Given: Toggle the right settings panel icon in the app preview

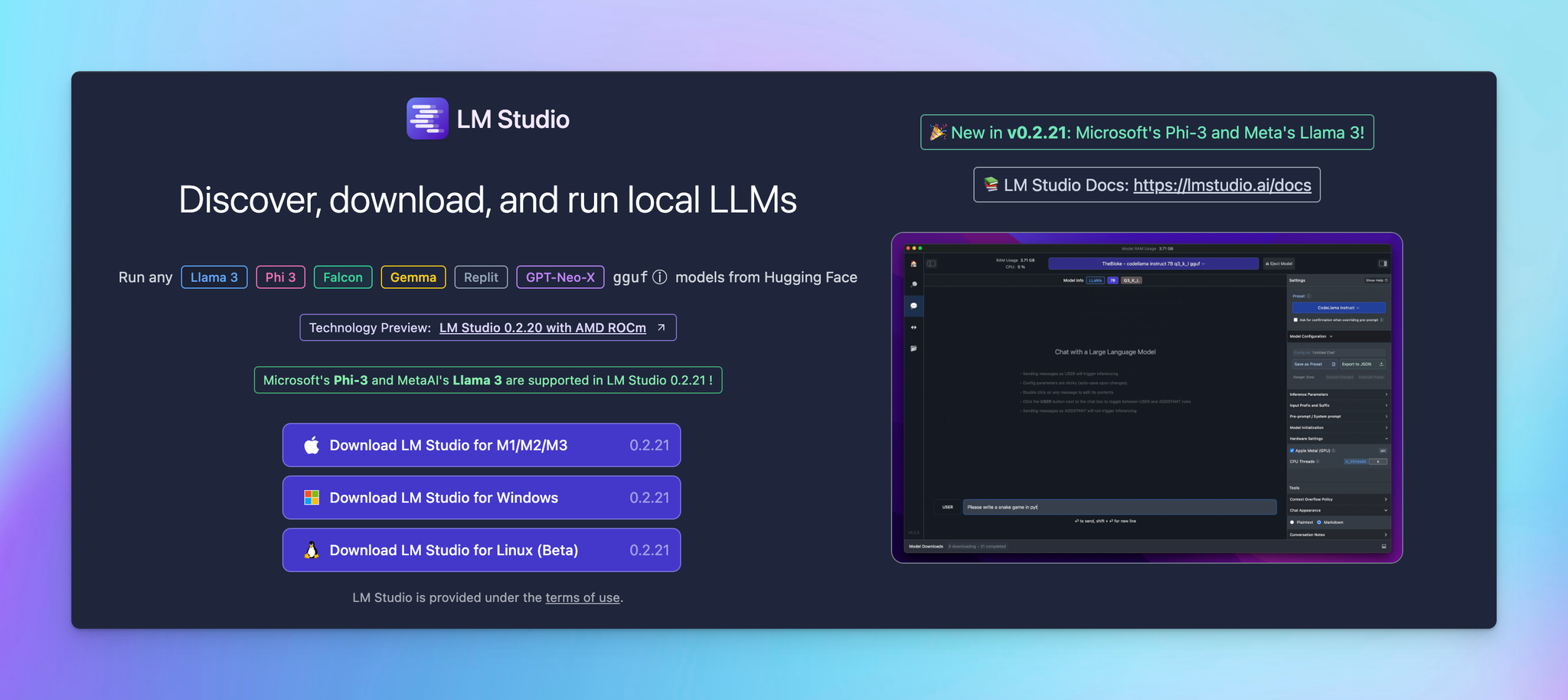Looking at the screenshot, I should pyautogui.click(x=1383, y=263).
